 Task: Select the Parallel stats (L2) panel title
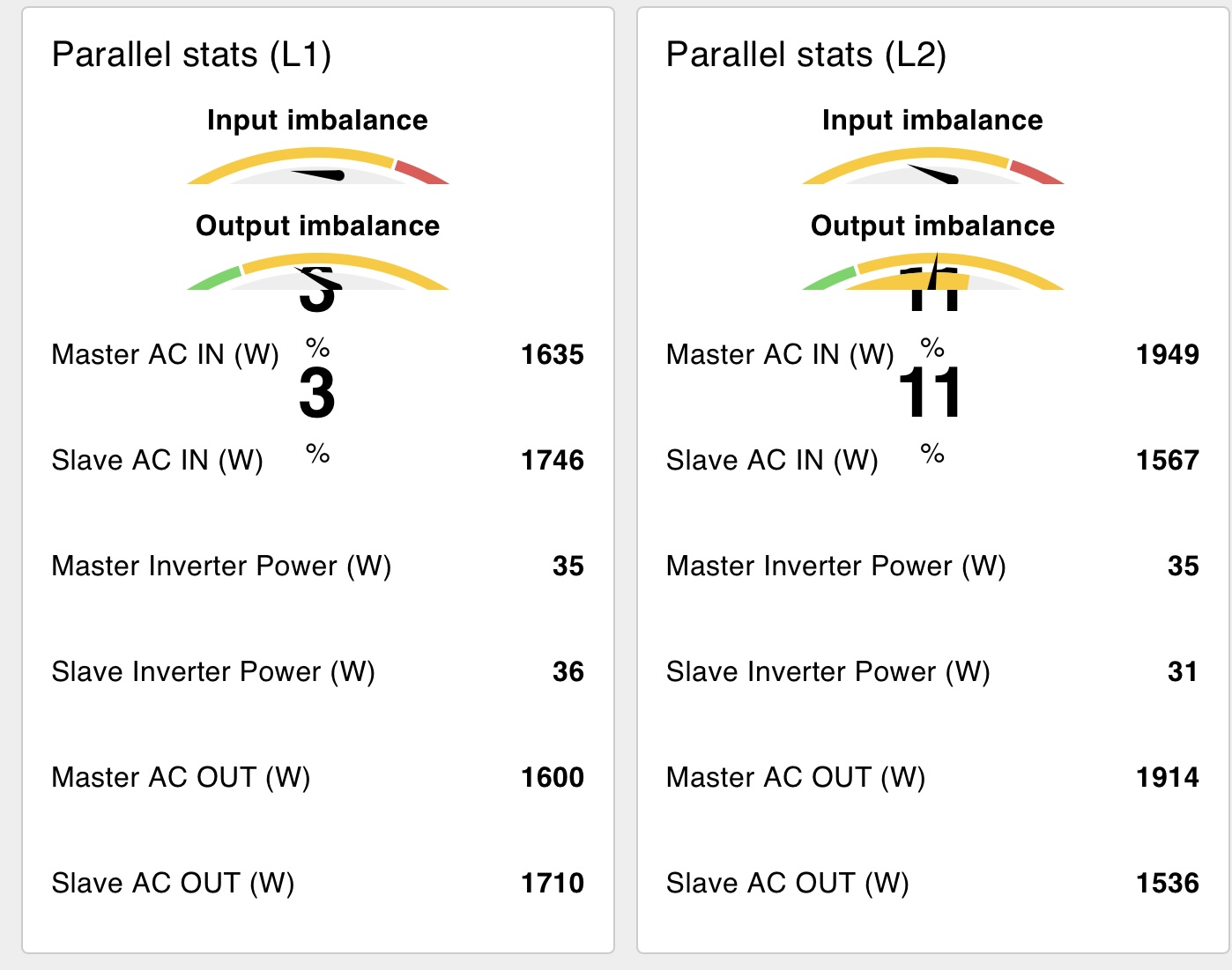[805, 55]
